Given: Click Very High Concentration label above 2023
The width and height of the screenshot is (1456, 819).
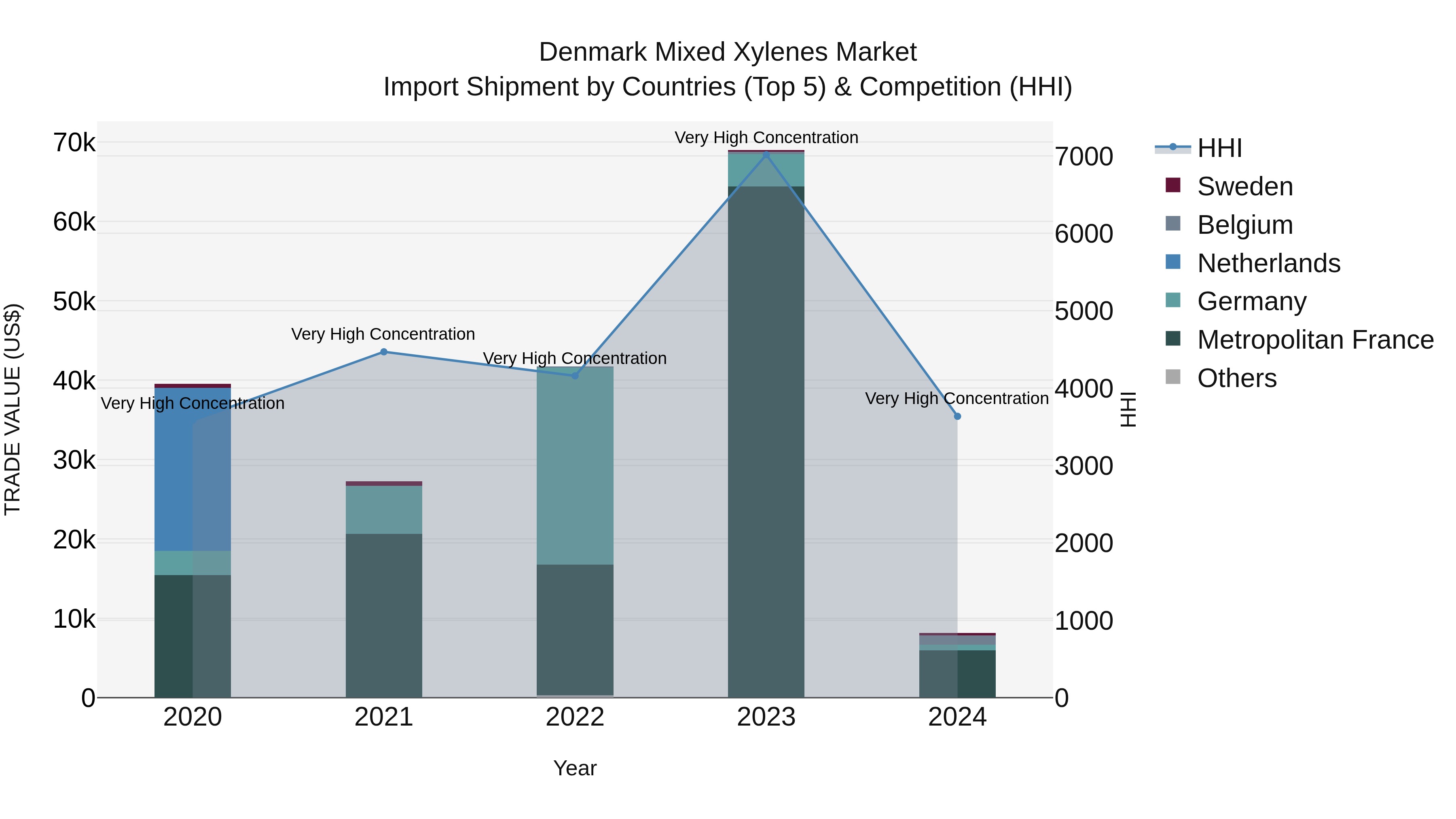Looking at the screenshot, I should coord(766,138).
